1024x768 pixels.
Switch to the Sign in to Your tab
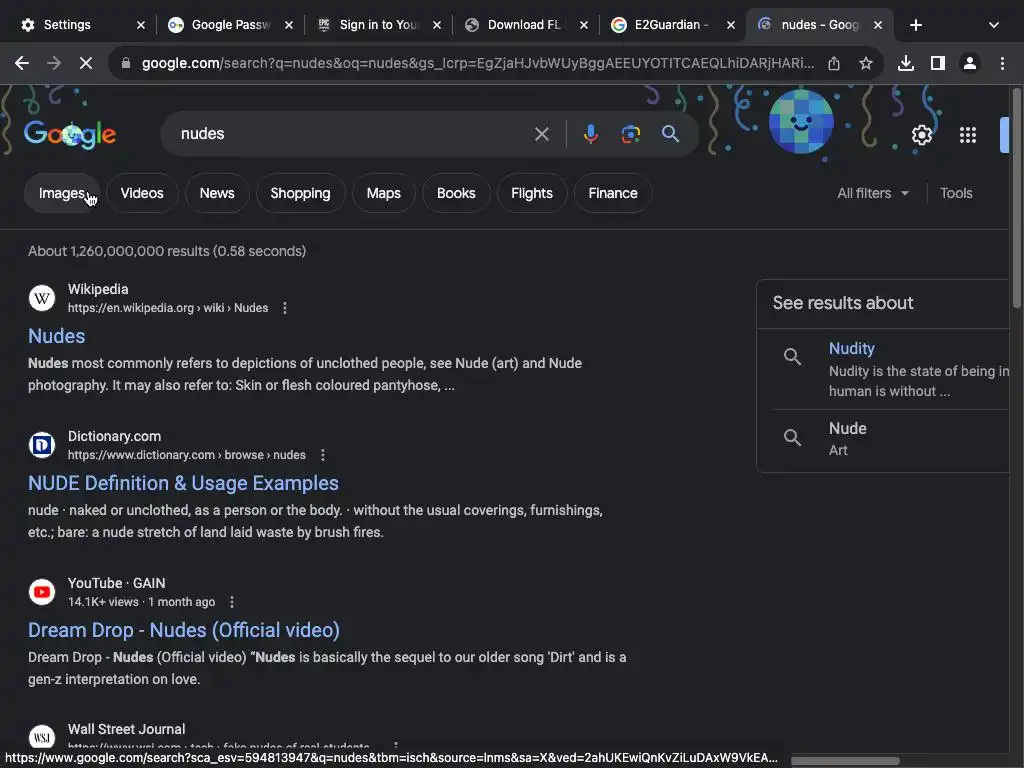[x=377, y=25]
